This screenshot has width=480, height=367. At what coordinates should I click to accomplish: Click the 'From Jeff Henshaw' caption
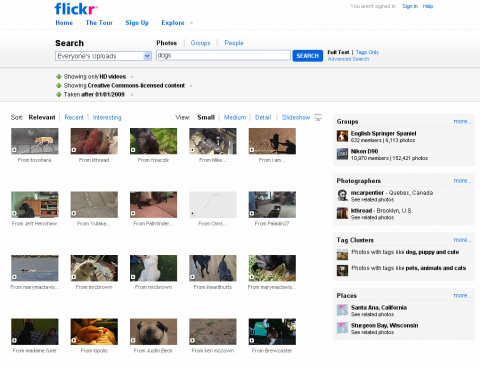click(34, 224)
